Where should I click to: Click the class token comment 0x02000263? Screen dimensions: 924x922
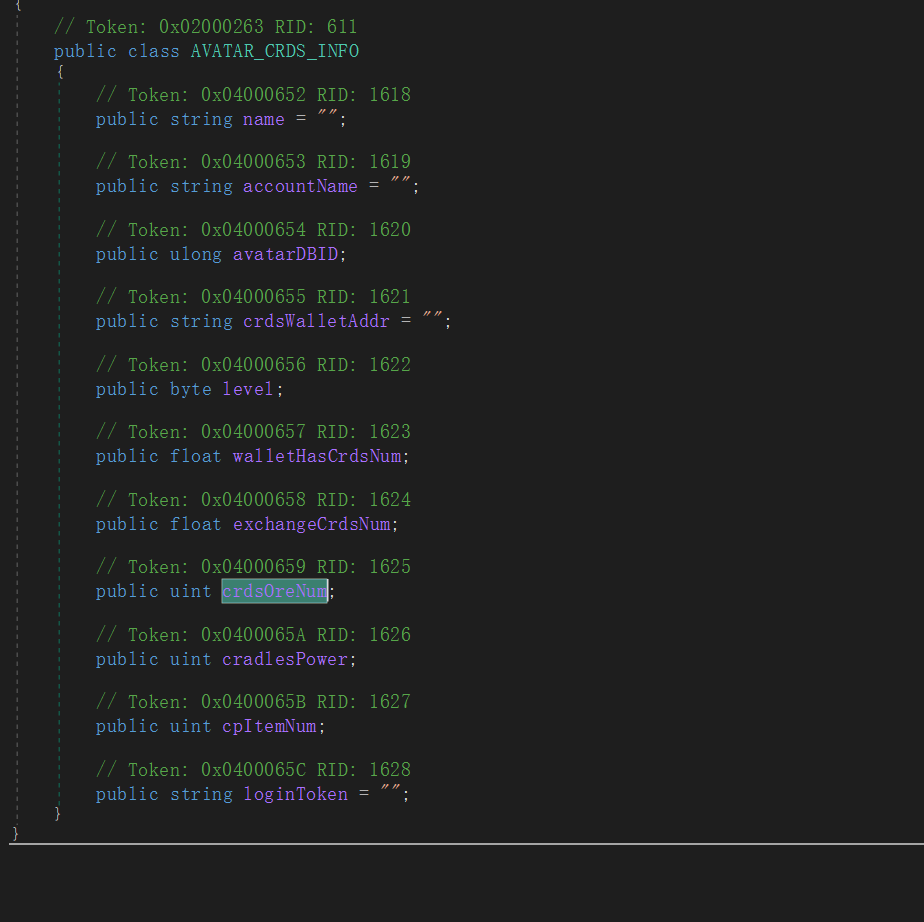tap(205, 27)
